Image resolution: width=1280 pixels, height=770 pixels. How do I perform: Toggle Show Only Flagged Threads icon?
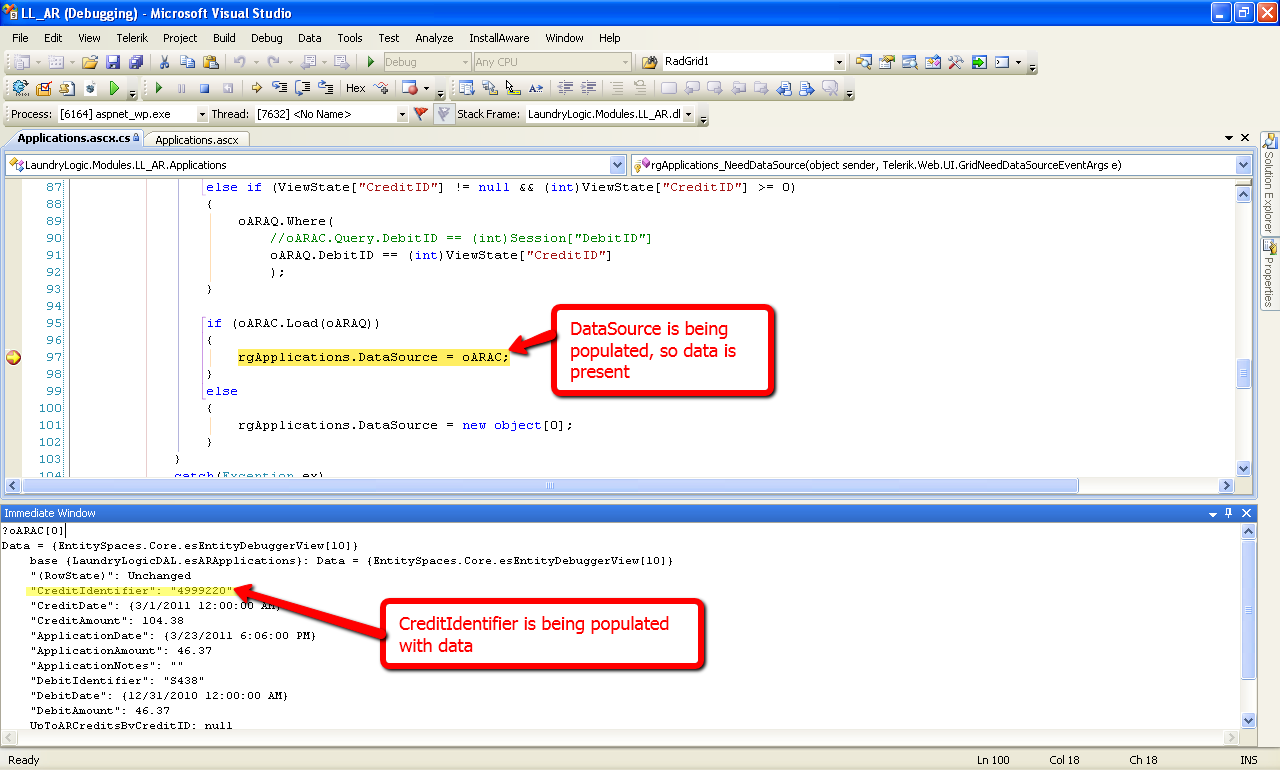443,114
